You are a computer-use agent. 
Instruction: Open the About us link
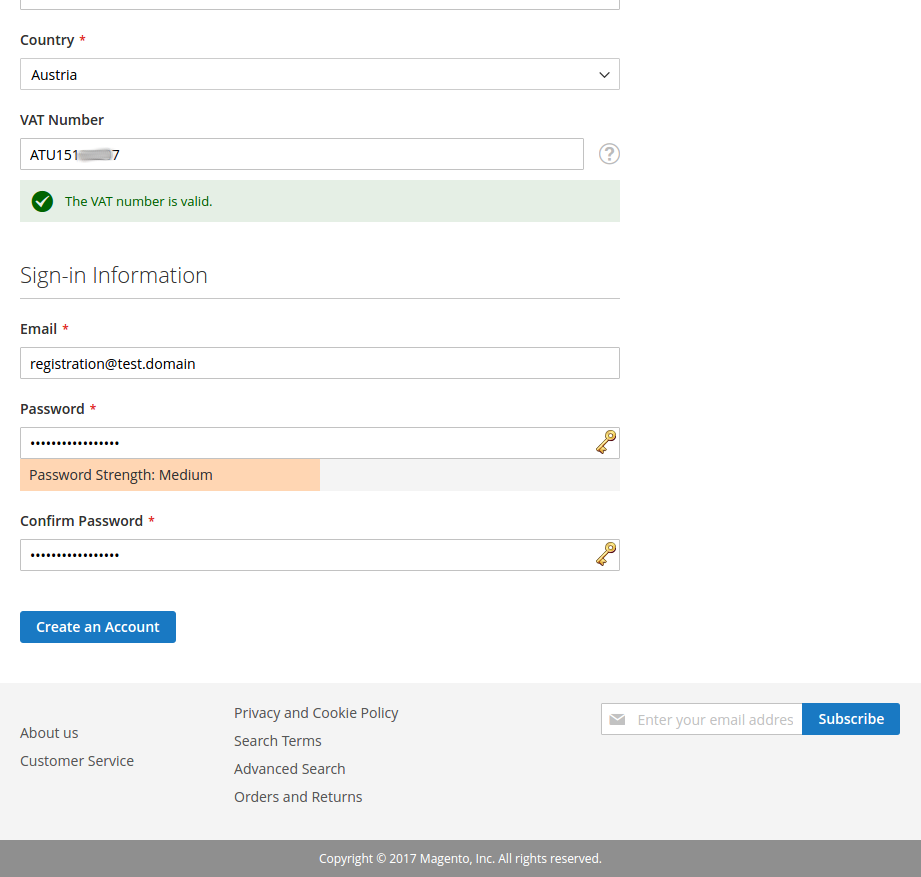(x=49, y=733)
